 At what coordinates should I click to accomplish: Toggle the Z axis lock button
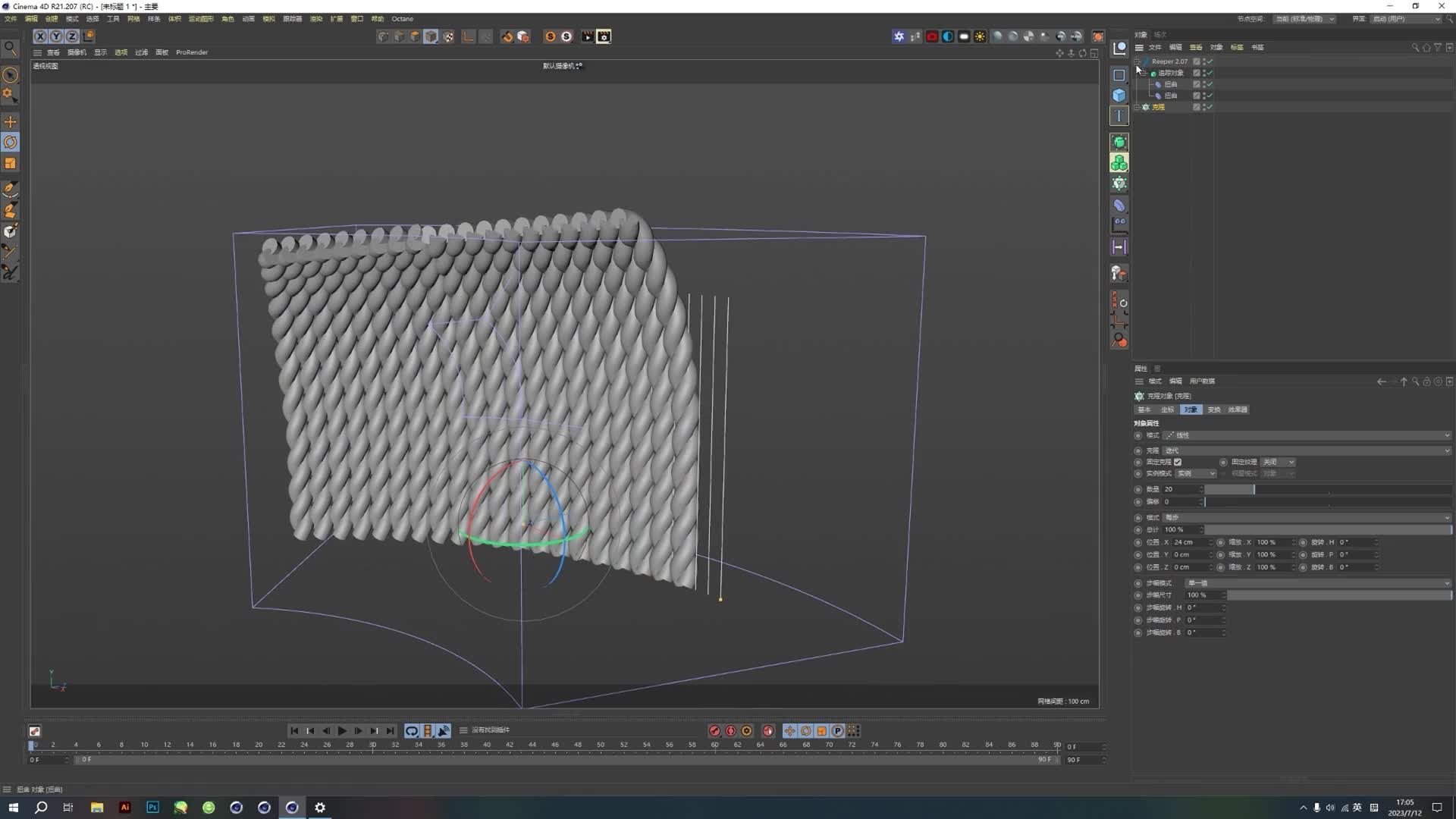72,36
